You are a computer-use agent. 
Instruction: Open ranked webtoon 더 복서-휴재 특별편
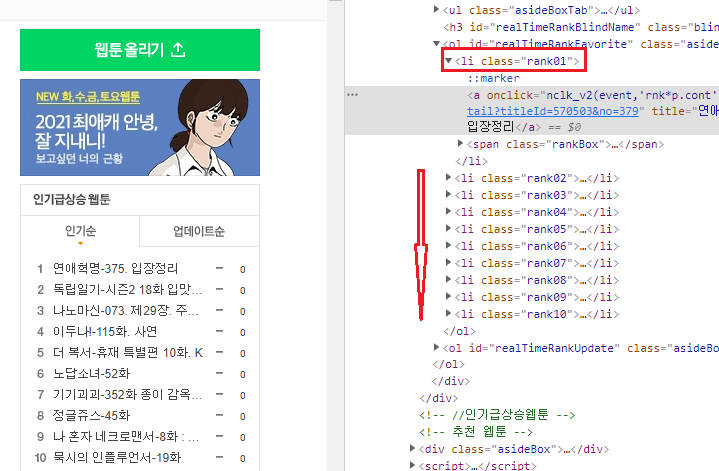(x=127, y=352)
